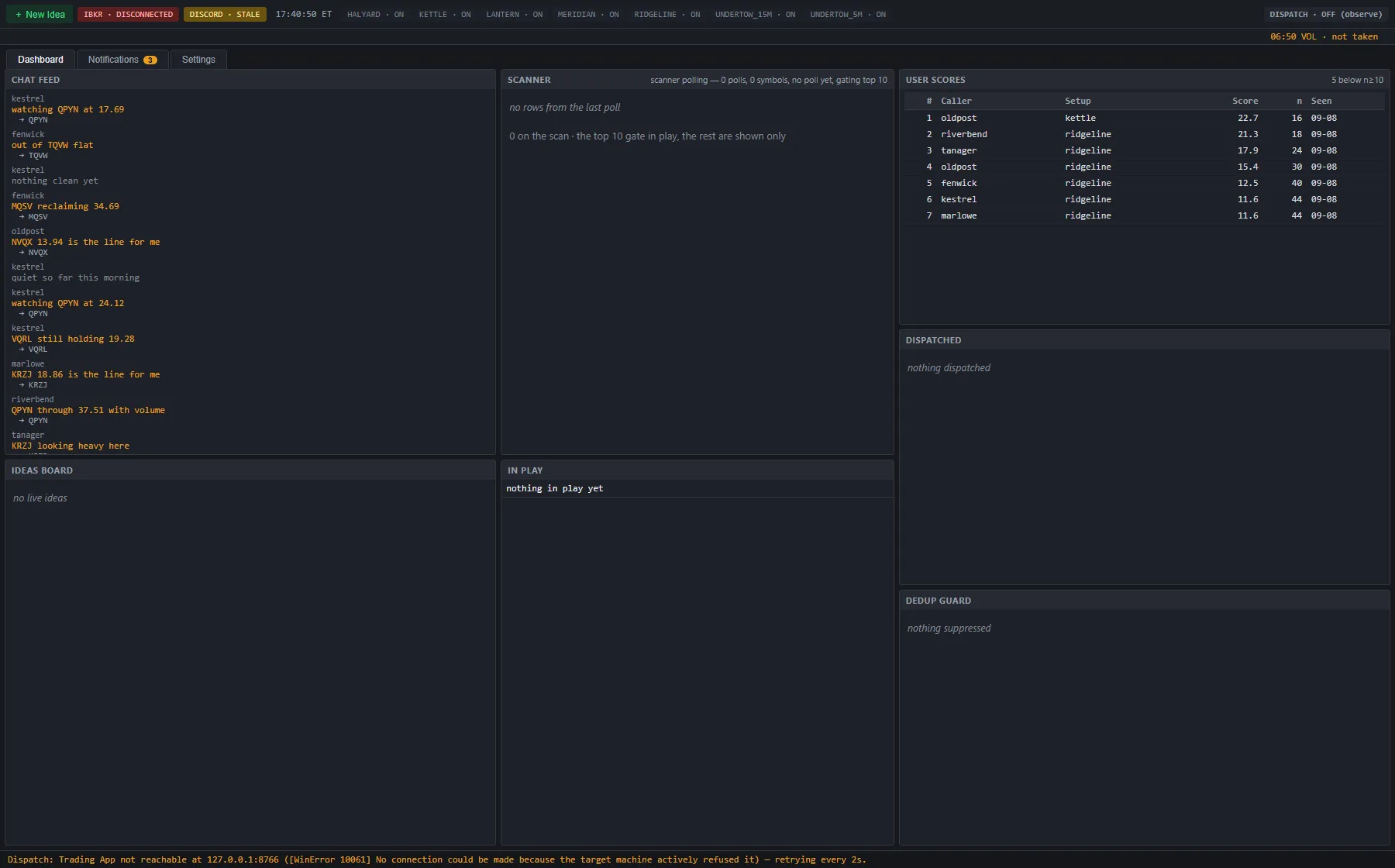The width and height of the screenshot is (1395, 868).
Task: Click the scanner polling status text
Action: pos(769,80)
